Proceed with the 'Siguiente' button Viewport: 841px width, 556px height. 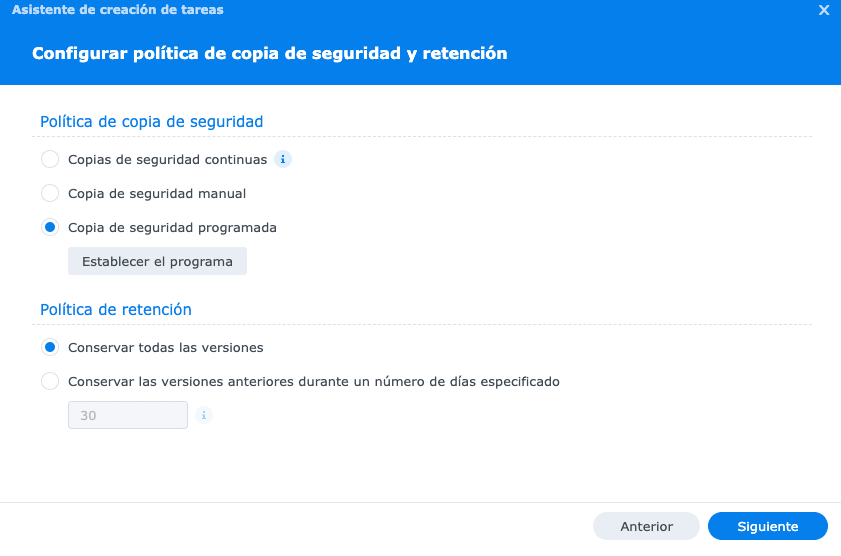(767, 526)
